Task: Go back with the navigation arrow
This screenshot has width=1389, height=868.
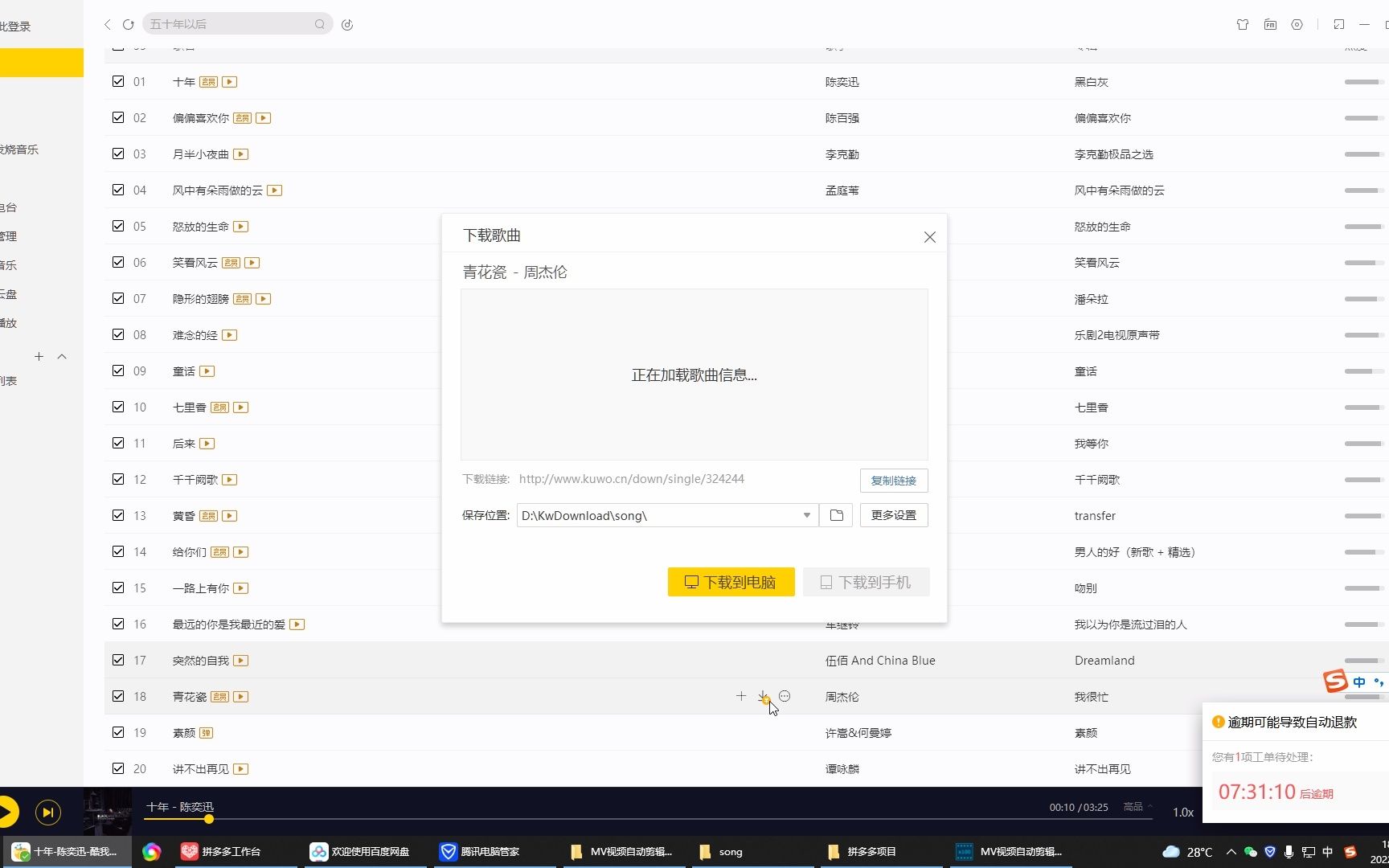Action: coord(108,24)
